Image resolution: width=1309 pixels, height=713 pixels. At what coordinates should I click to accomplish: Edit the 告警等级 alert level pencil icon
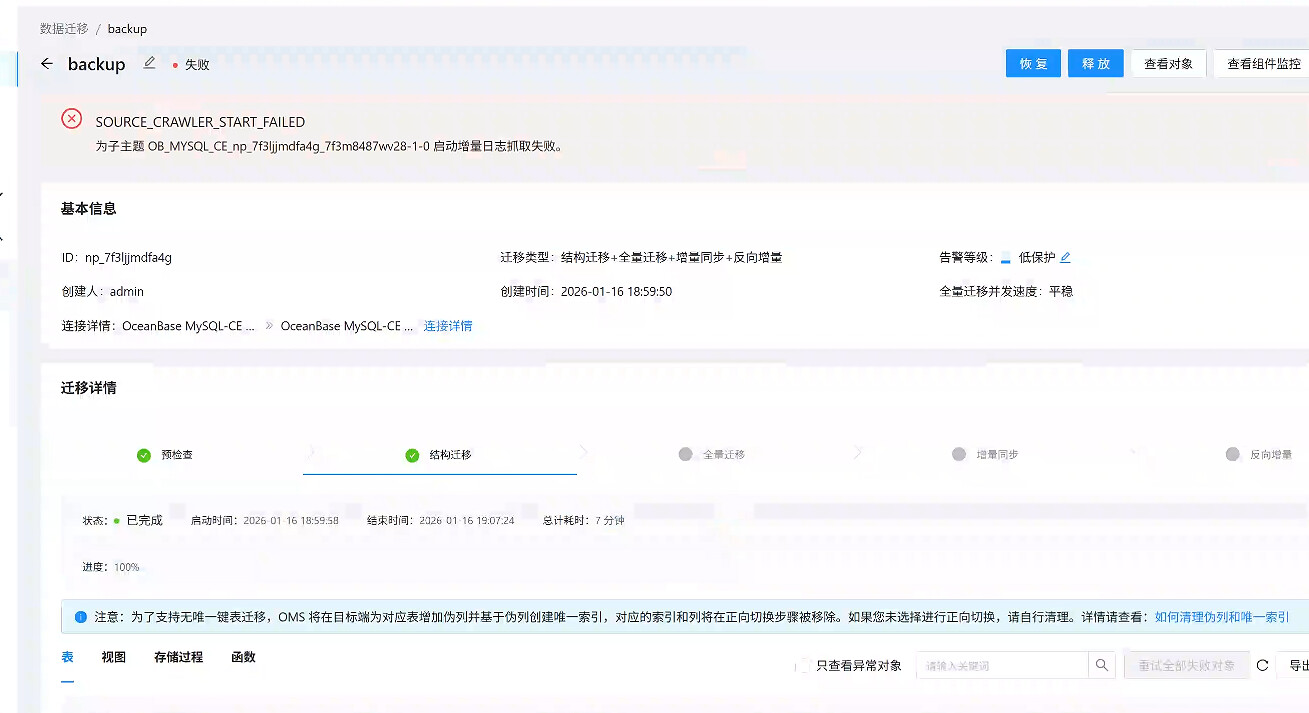1065,258
